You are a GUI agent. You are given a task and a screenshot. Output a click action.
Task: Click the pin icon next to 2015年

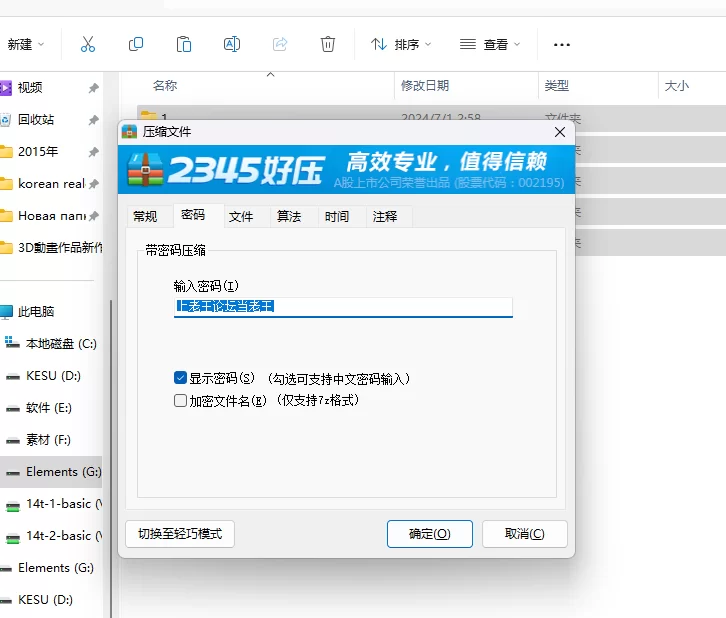point(94,152)
